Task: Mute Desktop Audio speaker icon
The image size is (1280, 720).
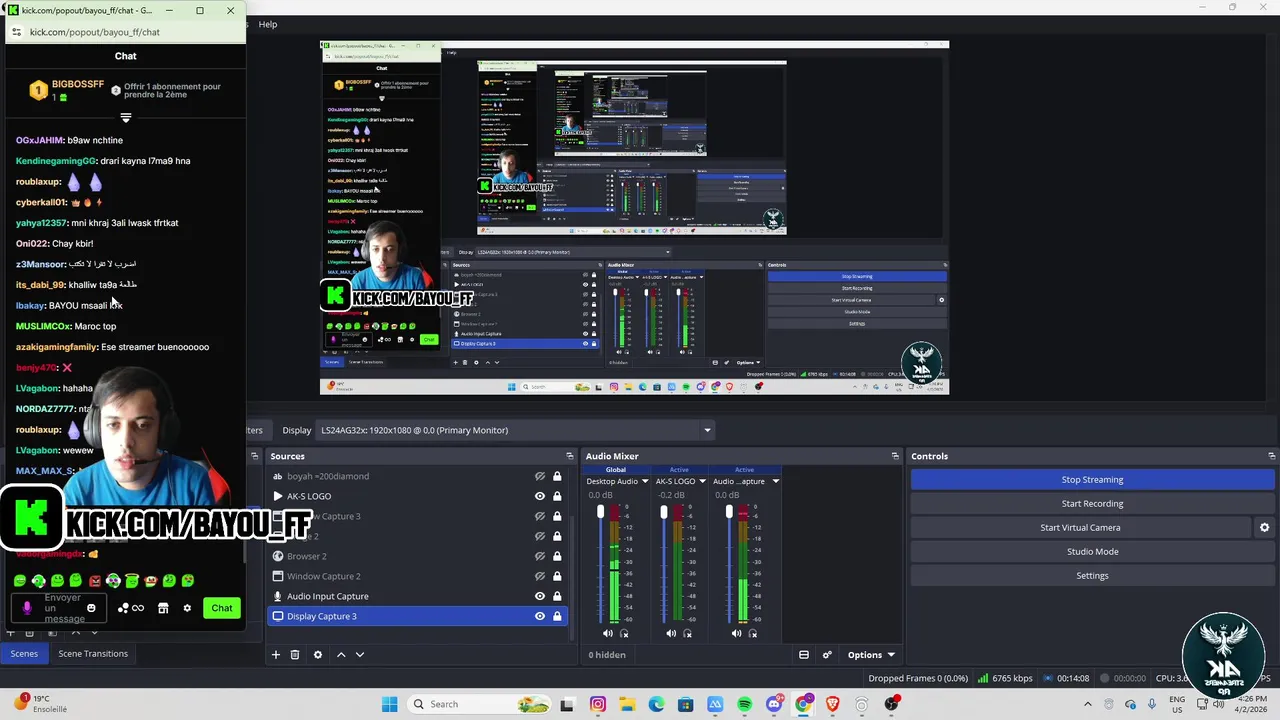Action: click(x=608, y=633)
